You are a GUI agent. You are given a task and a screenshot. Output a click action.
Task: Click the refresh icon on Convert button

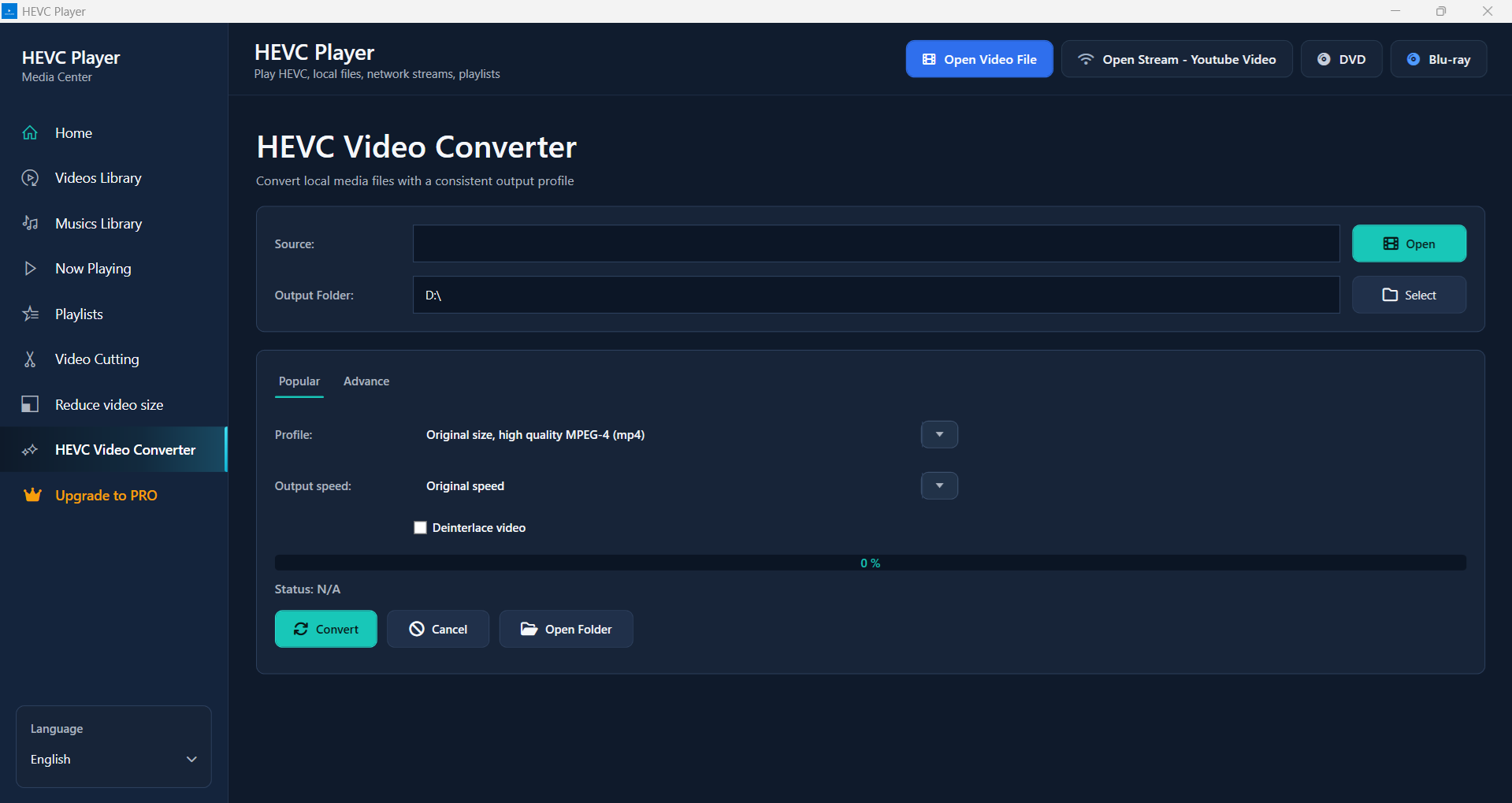[301, 629]
